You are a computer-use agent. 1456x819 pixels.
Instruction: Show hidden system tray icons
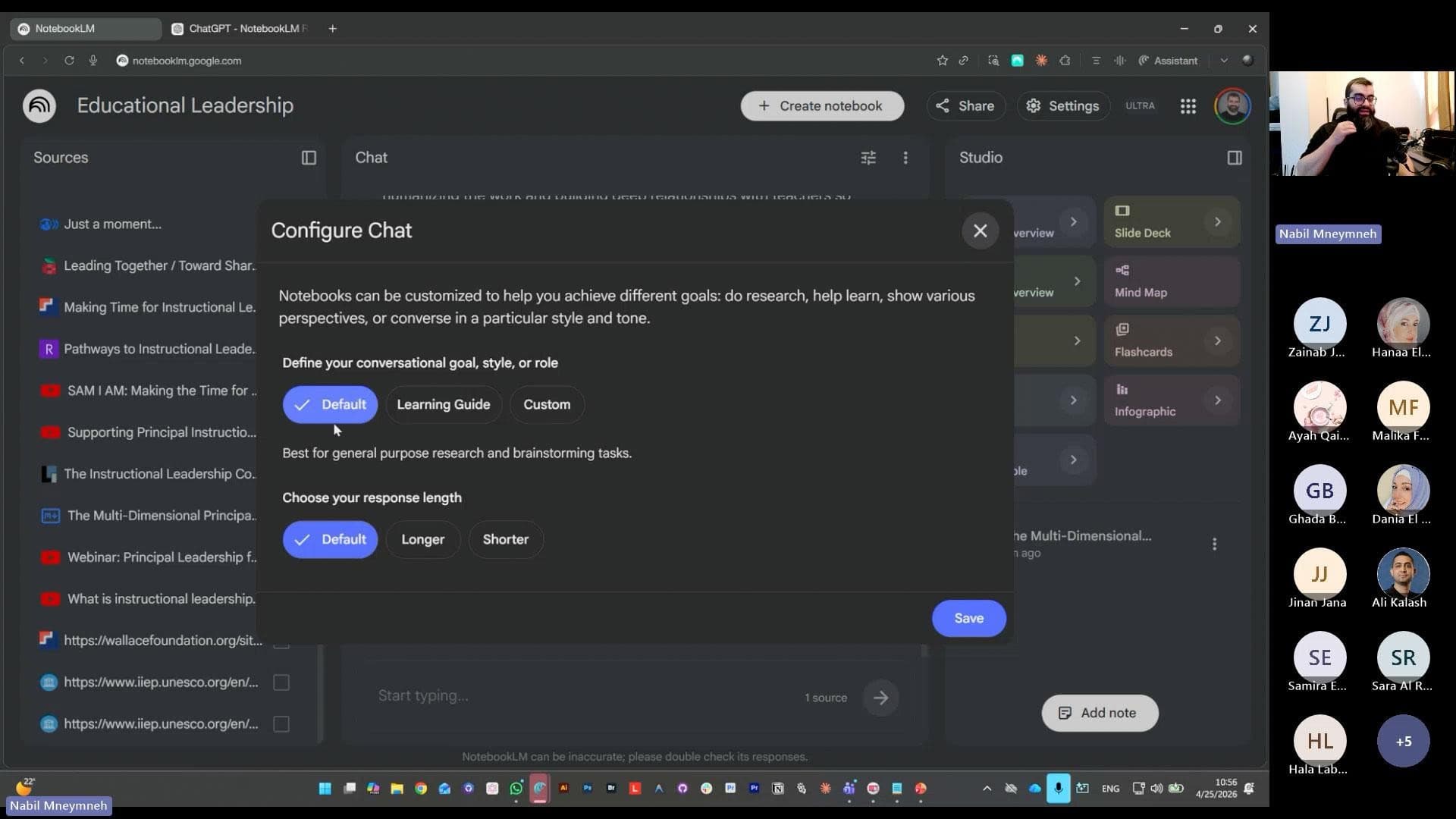(987, 789)
